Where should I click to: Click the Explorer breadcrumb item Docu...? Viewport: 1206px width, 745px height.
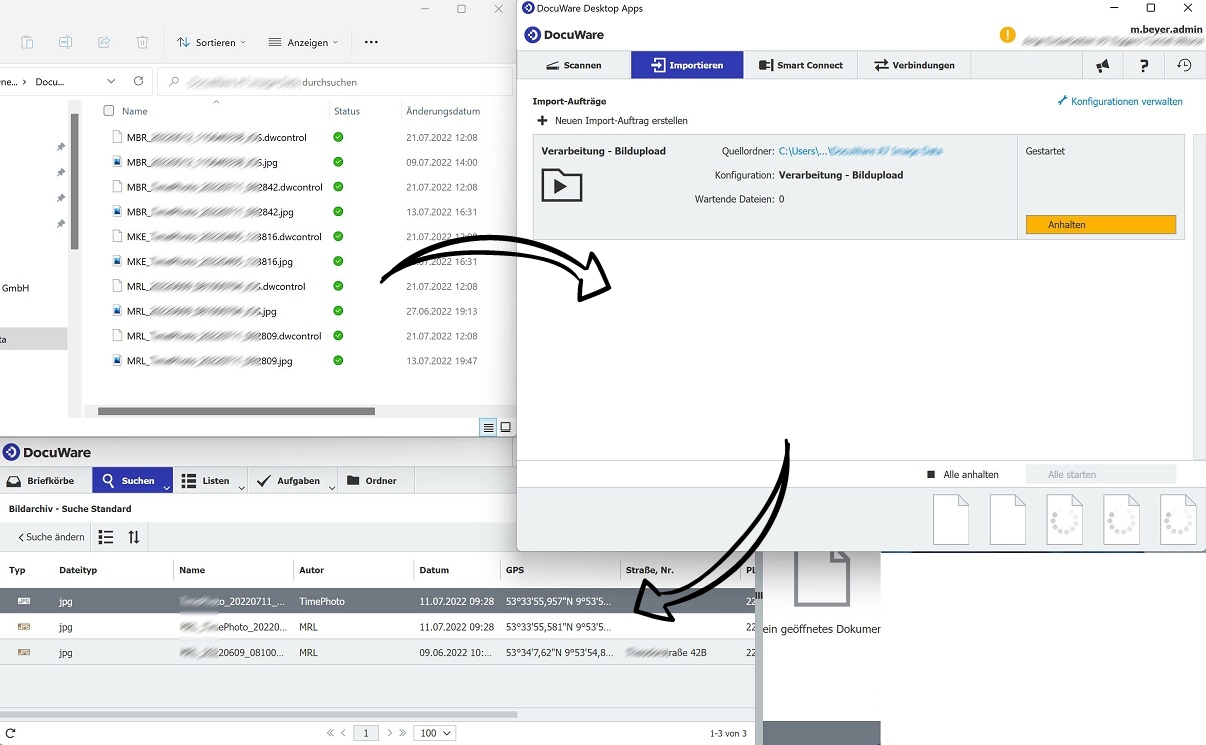pos(50,82)
